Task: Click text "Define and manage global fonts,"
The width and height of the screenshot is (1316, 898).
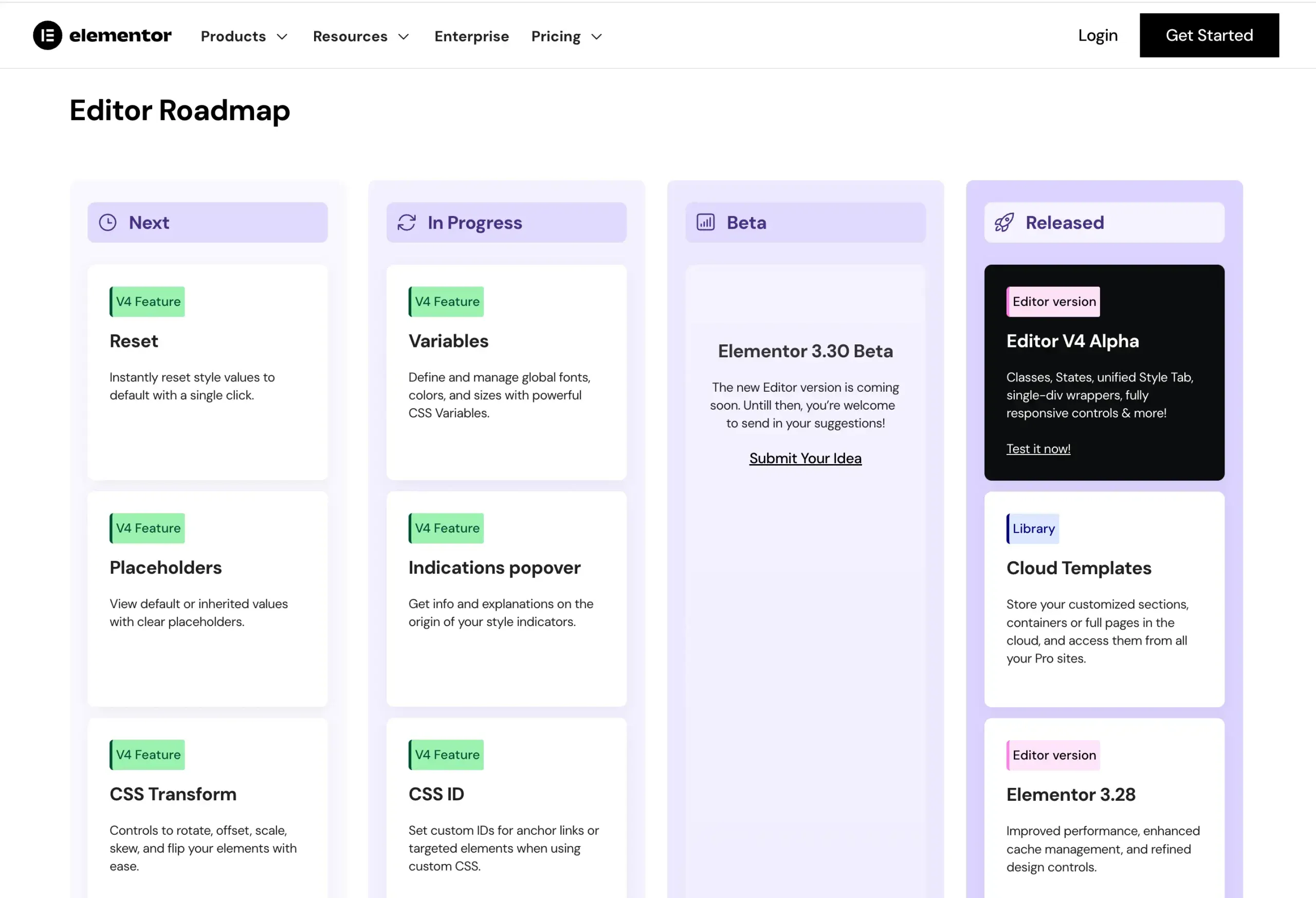Action: (500, 377)
